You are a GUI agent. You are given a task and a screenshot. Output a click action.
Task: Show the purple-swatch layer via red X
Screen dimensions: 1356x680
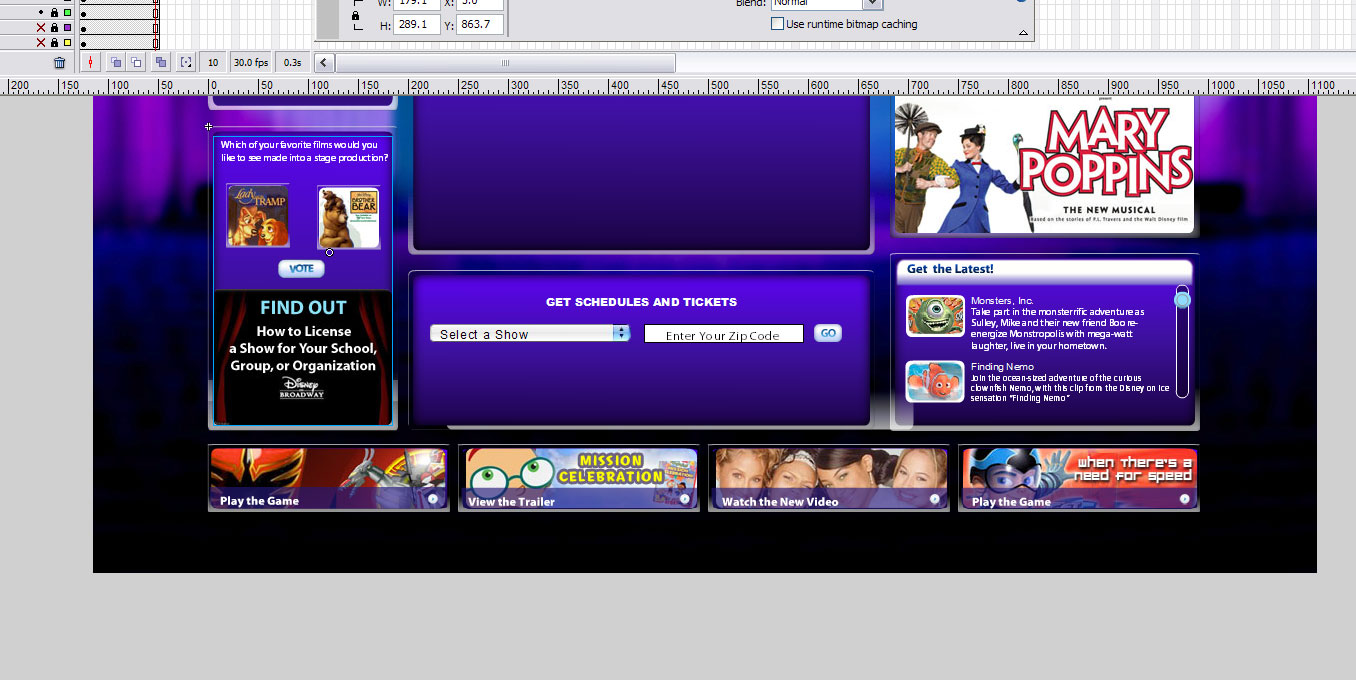41,28
